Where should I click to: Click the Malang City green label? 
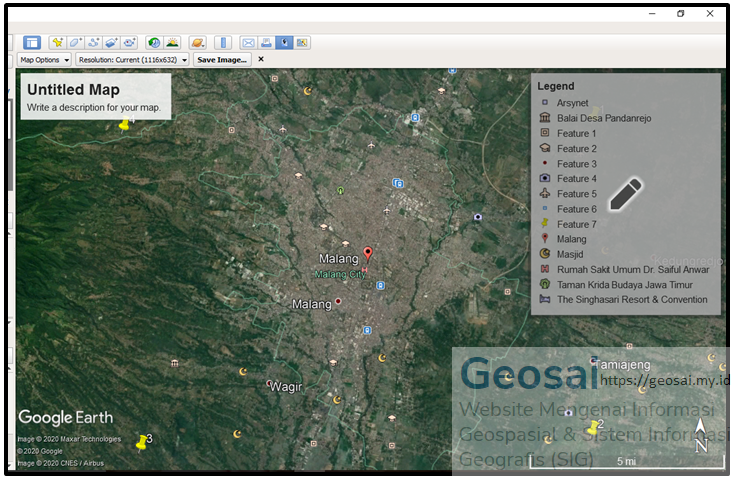(340, 274)
